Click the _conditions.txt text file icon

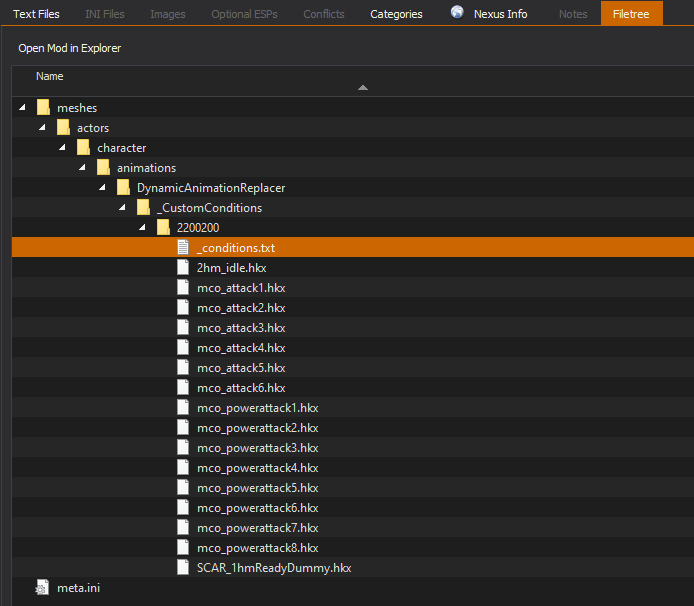pos(183,247)
